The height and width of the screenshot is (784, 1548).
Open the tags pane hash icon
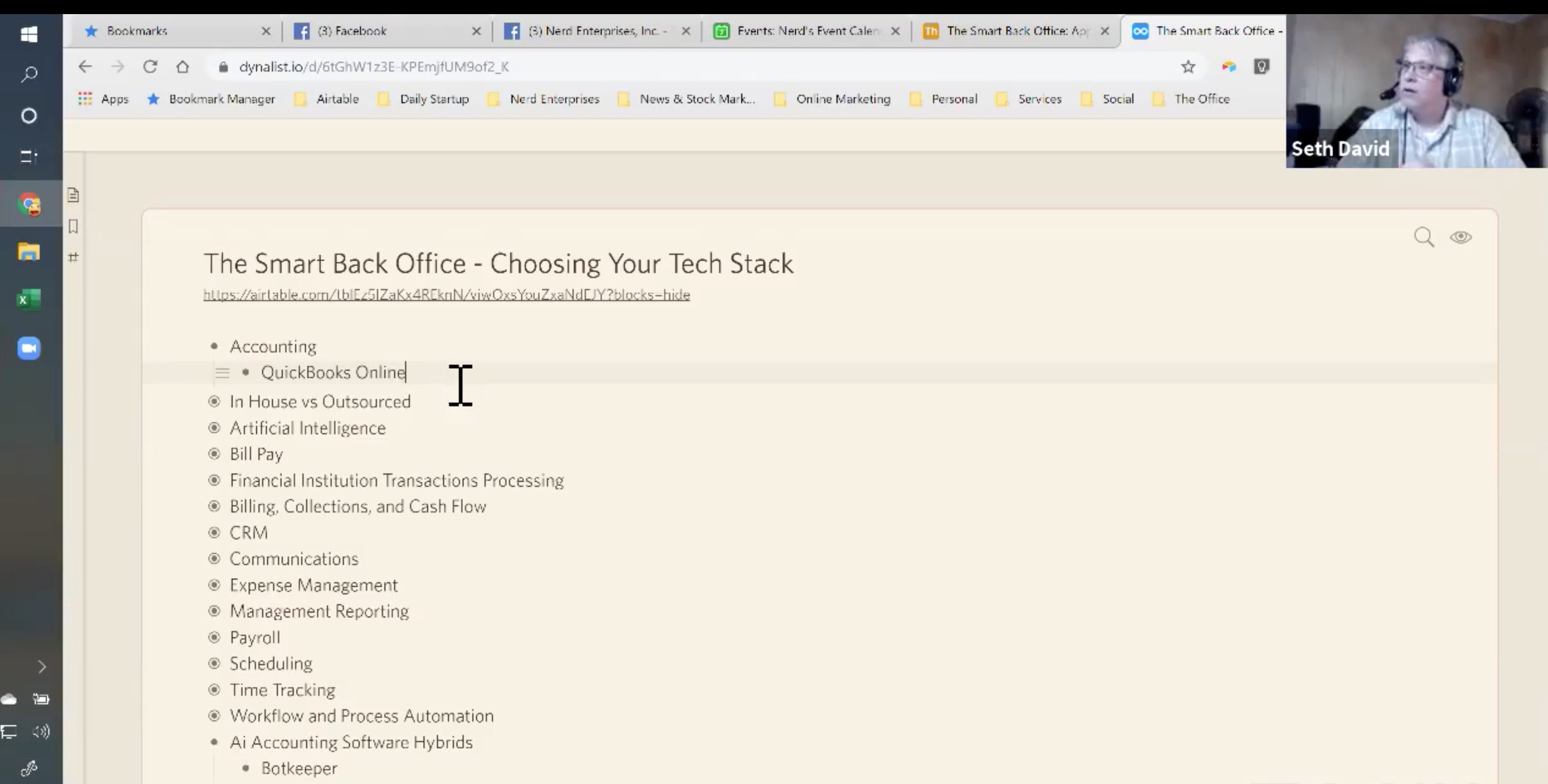point(73,257)
